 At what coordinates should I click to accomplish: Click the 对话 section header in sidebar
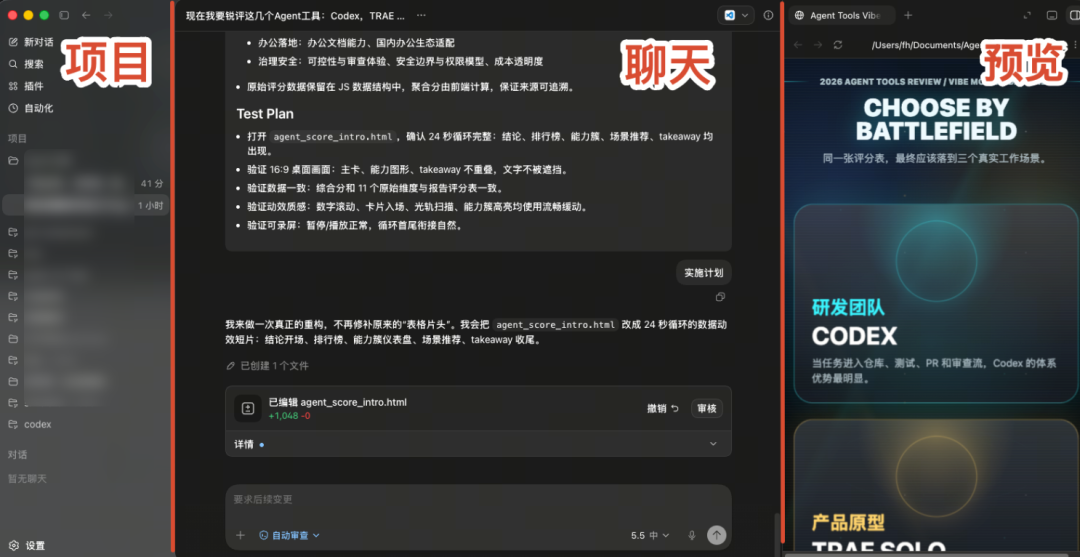point(18,454)
